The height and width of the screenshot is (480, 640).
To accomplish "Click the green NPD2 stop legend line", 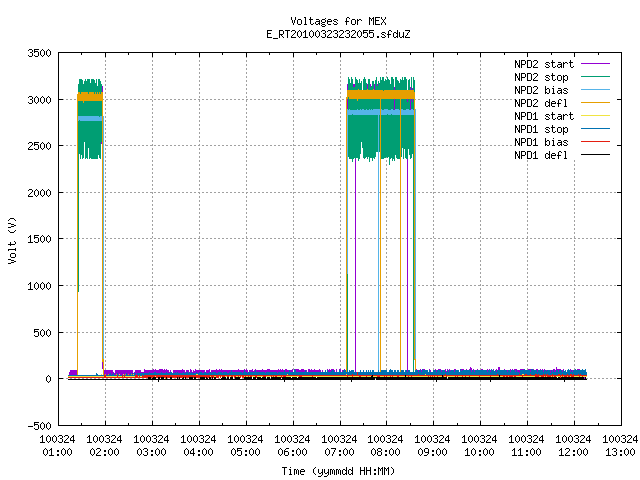I will click(596, 77).
